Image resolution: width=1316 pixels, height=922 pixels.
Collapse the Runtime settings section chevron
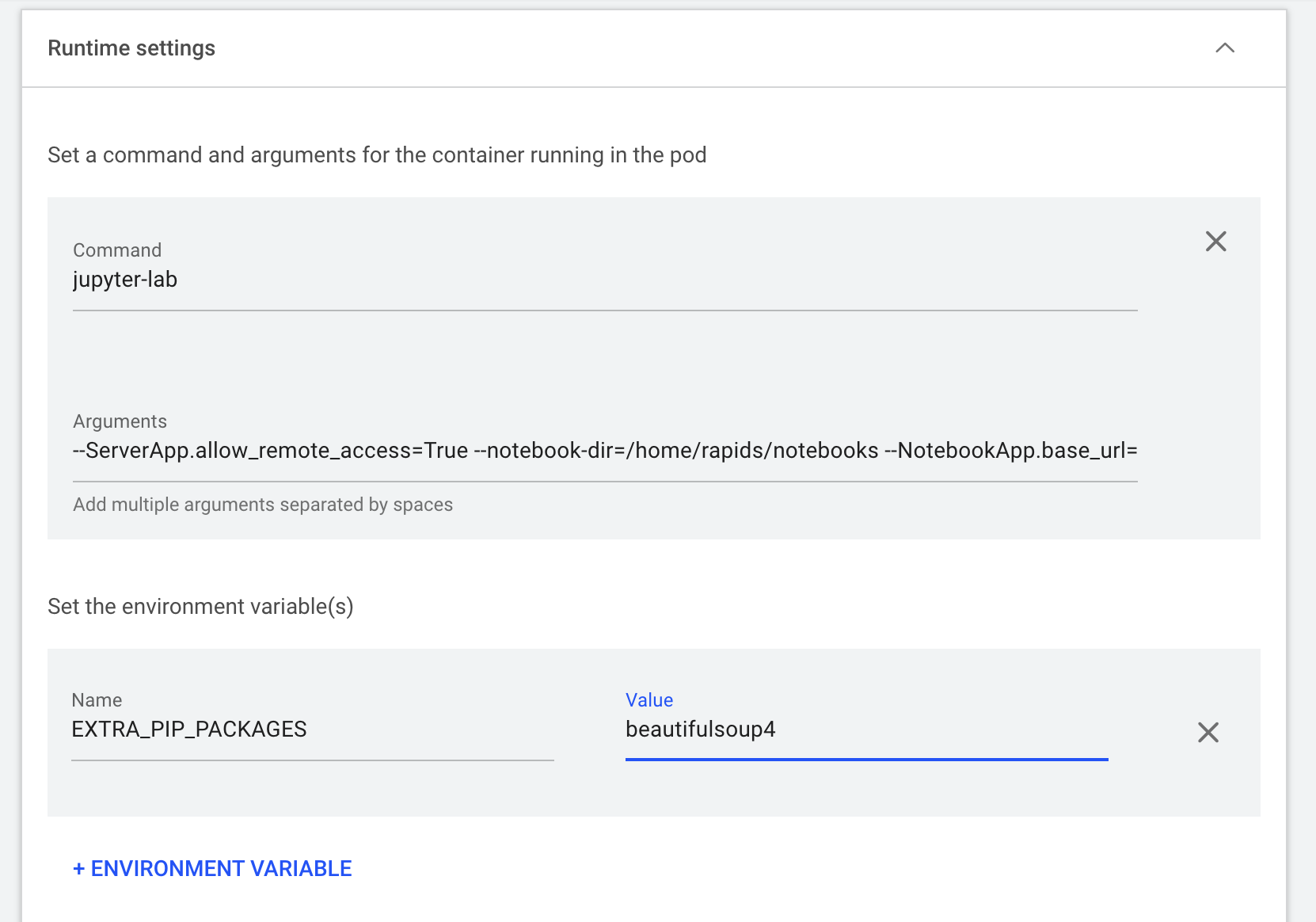(1224, 48)
